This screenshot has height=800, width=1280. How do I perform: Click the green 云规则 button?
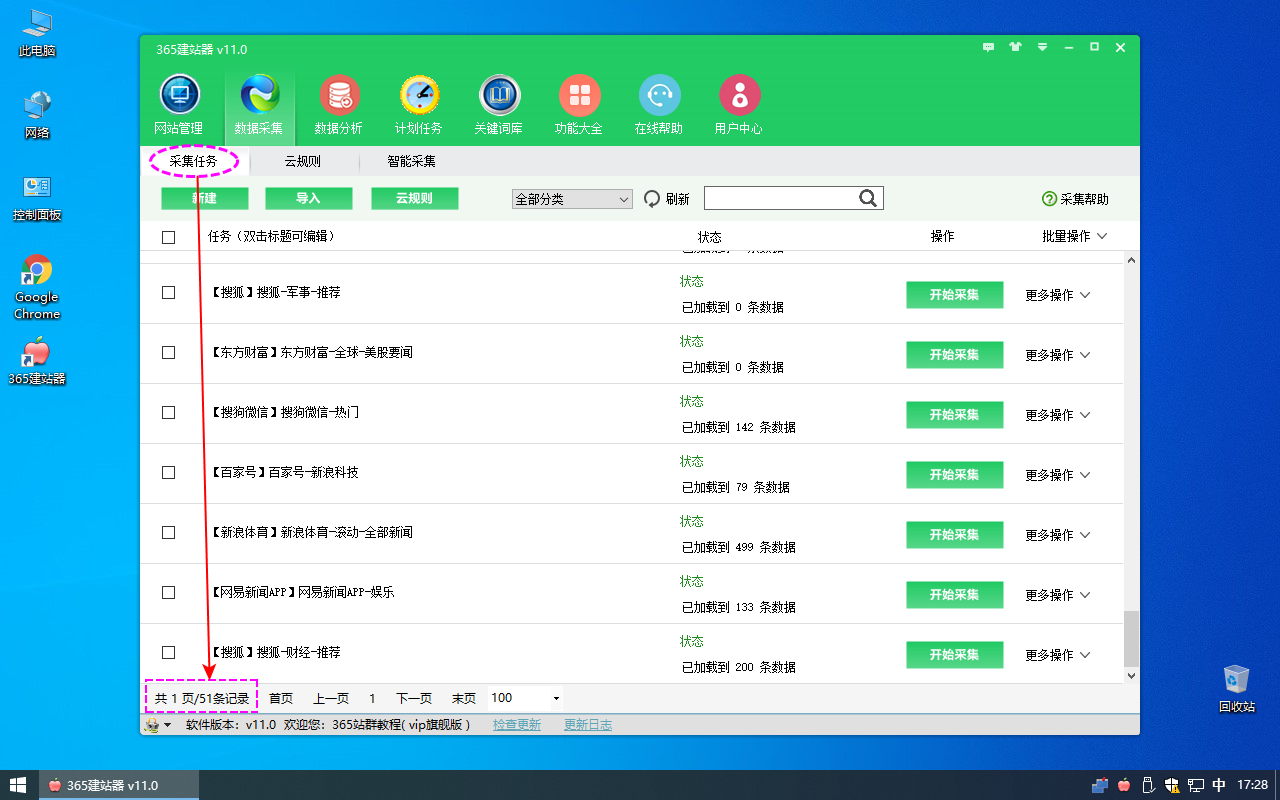tap(414, 198)
